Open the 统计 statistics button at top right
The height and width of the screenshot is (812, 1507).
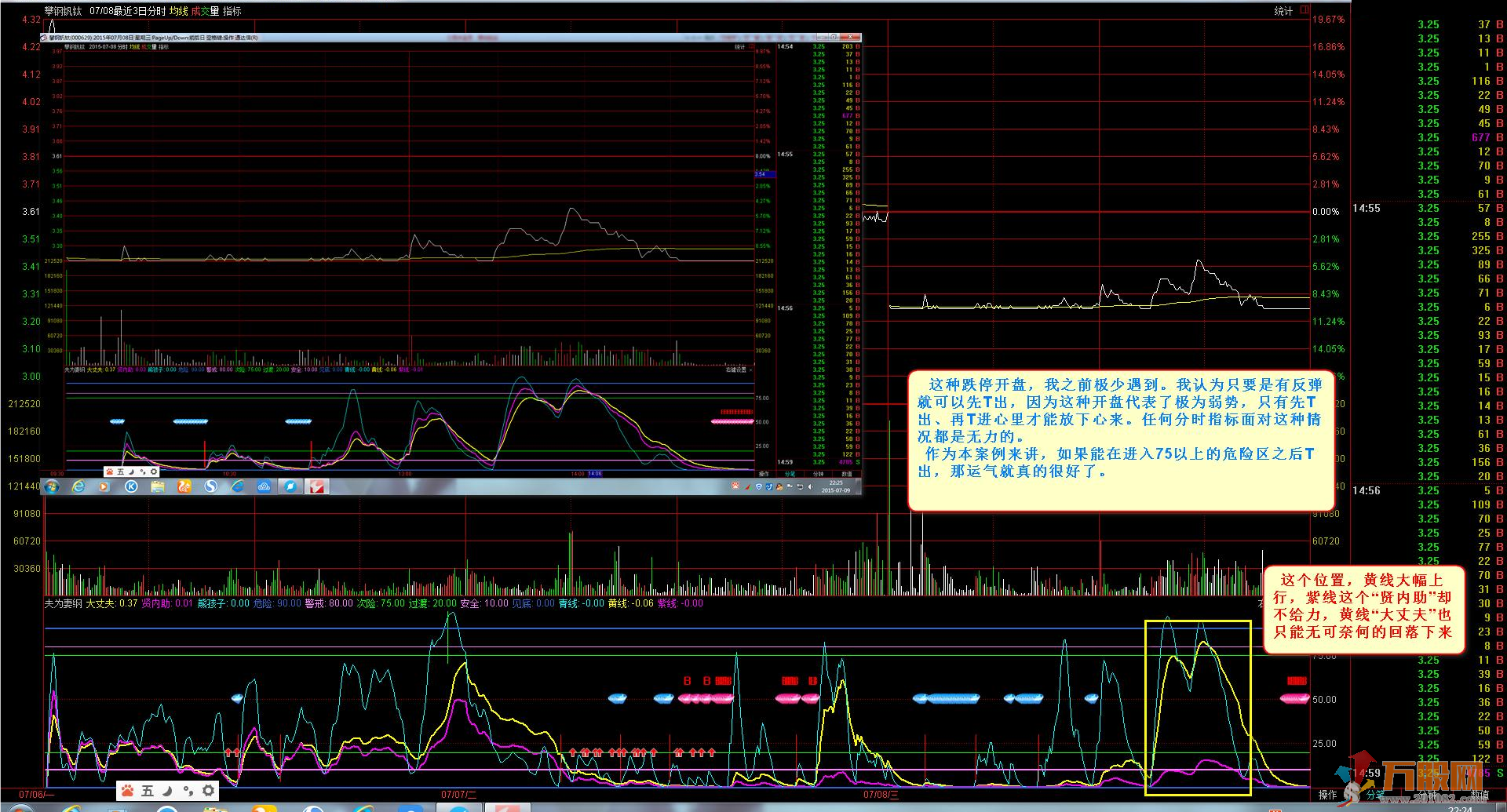click(1283, 11)
